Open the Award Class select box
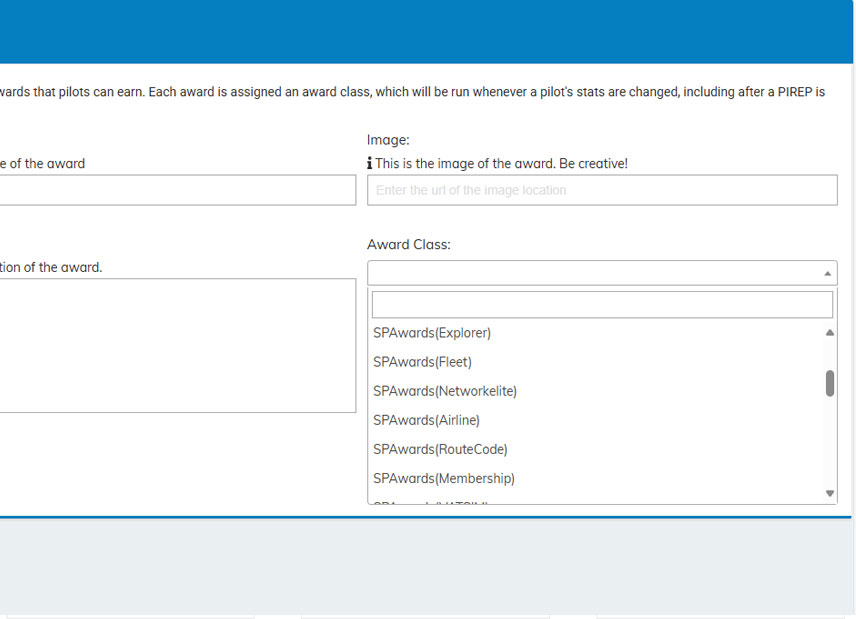This screenshot has height=619, width=856. [600, 273]
